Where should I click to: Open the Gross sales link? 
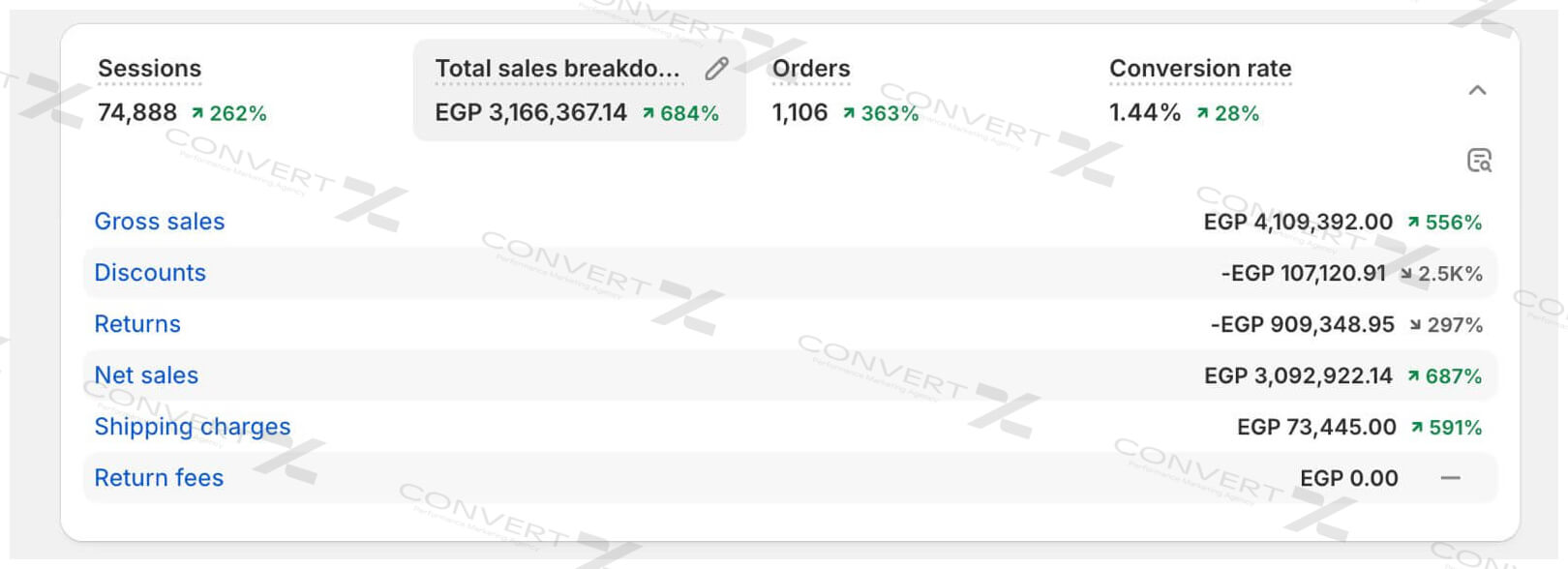[x=160, y=222]
